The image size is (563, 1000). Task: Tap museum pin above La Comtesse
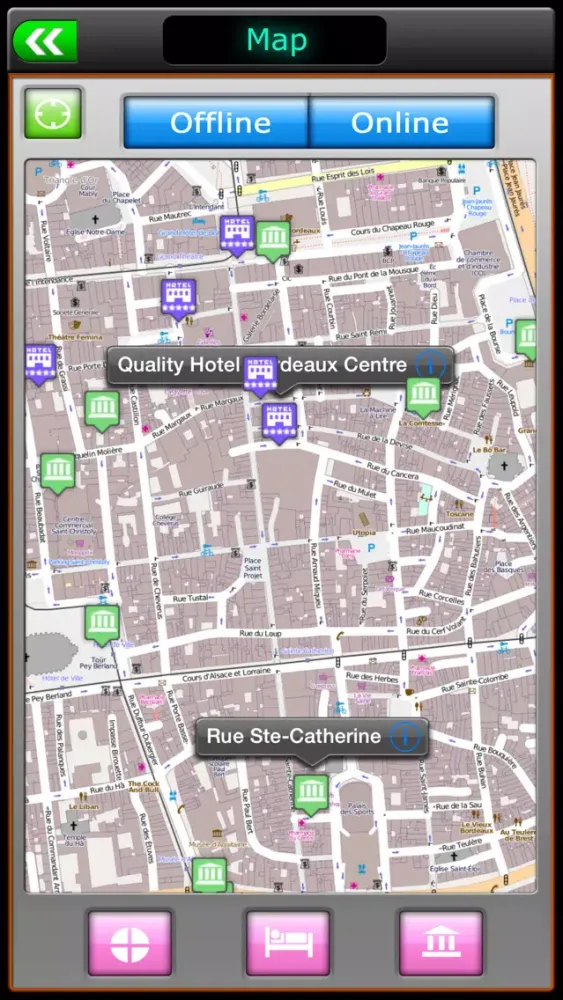[423, 397]
